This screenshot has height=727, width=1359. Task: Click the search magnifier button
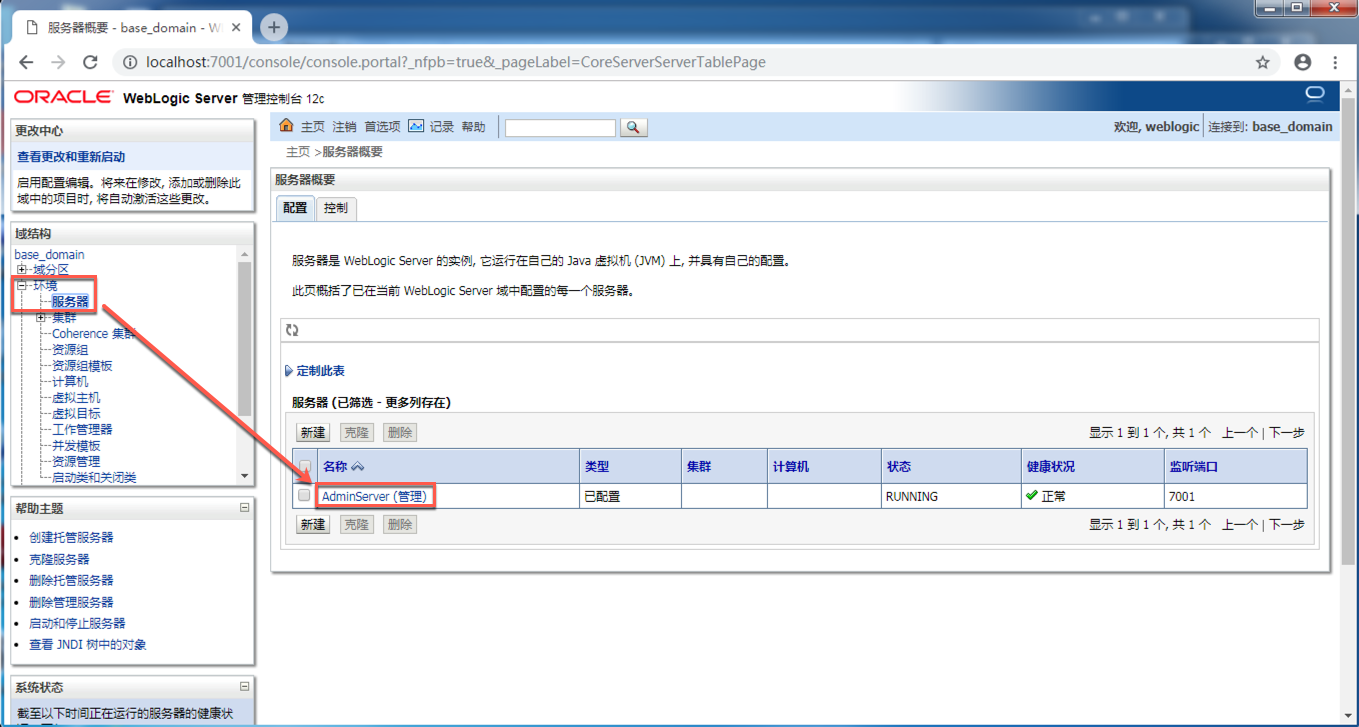633,127
